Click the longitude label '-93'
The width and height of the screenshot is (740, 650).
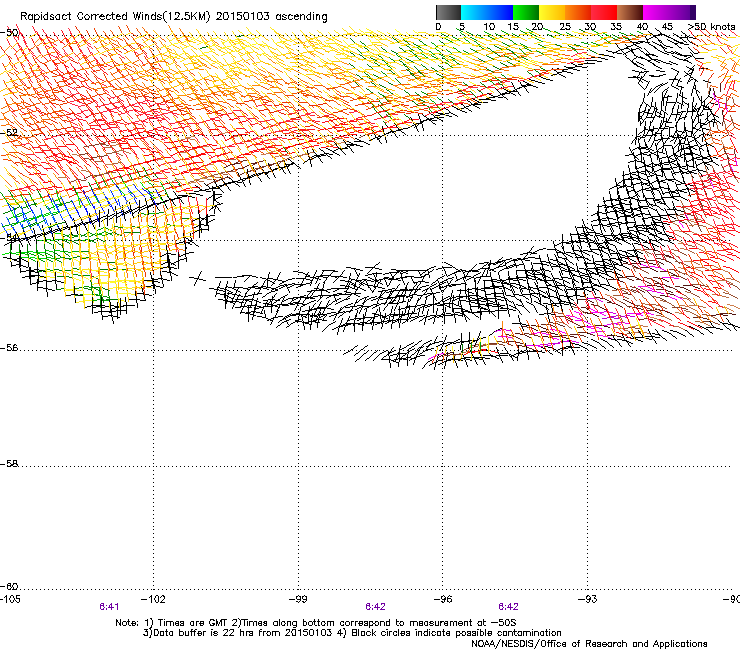pyautogui.click(x=588, y=599)
